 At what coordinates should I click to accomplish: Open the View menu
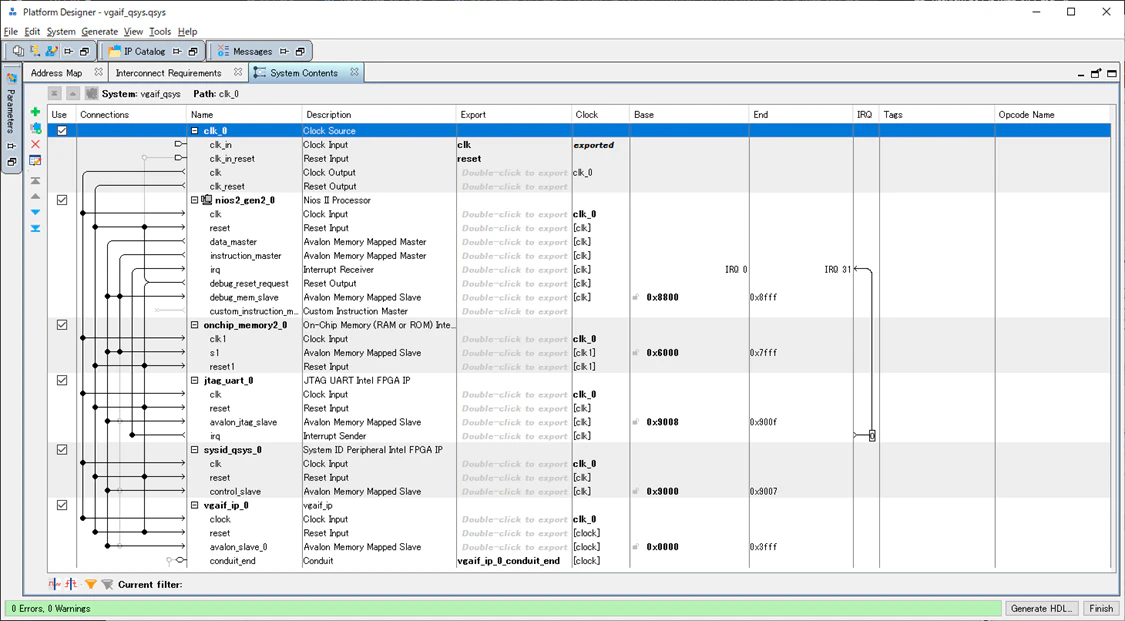(133, 32)
